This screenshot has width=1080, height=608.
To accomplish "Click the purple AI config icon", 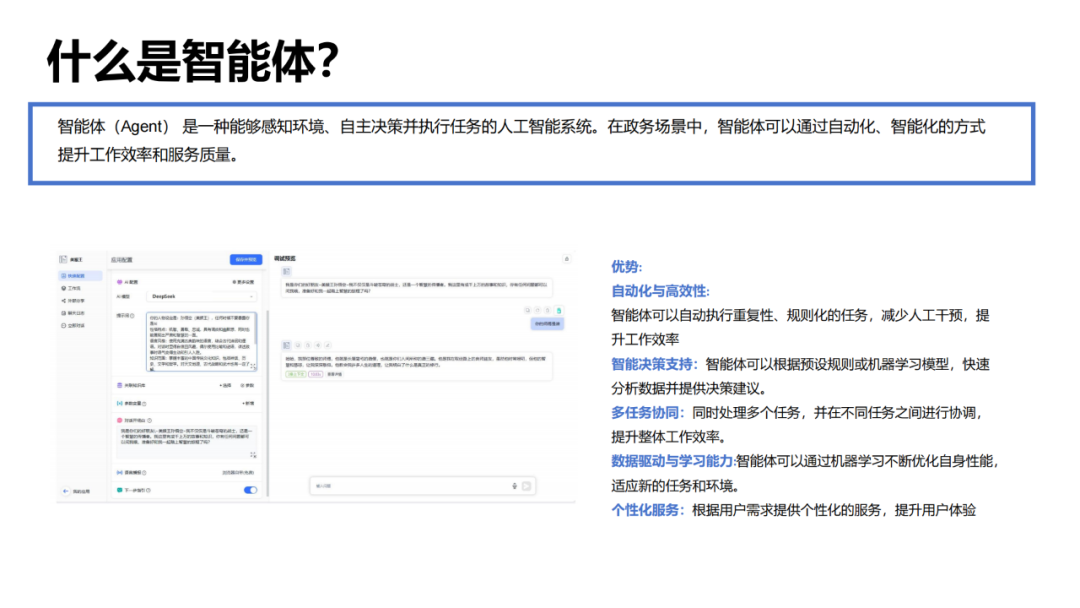I will point(119,282).
